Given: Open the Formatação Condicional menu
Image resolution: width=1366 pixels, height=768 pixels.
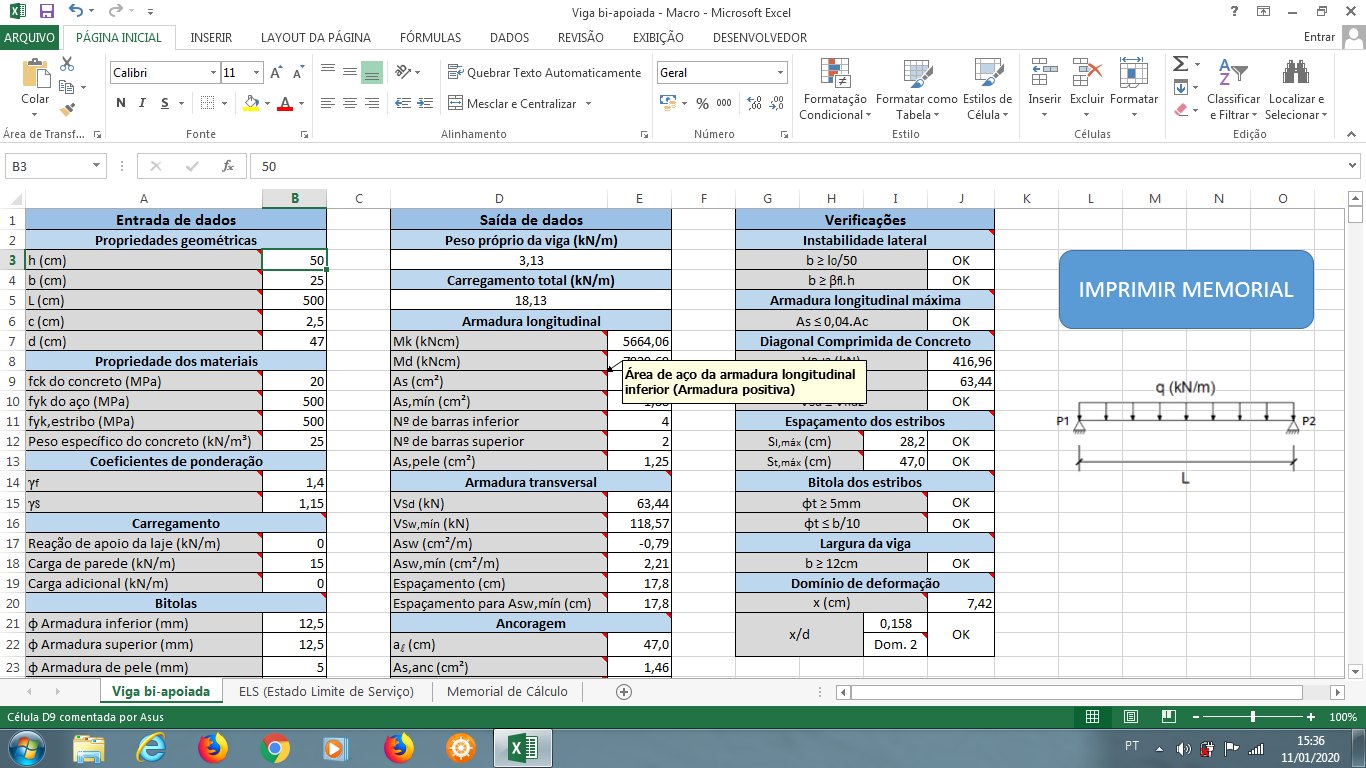Looking at the screenshot, I should click(x=835, y=88).
